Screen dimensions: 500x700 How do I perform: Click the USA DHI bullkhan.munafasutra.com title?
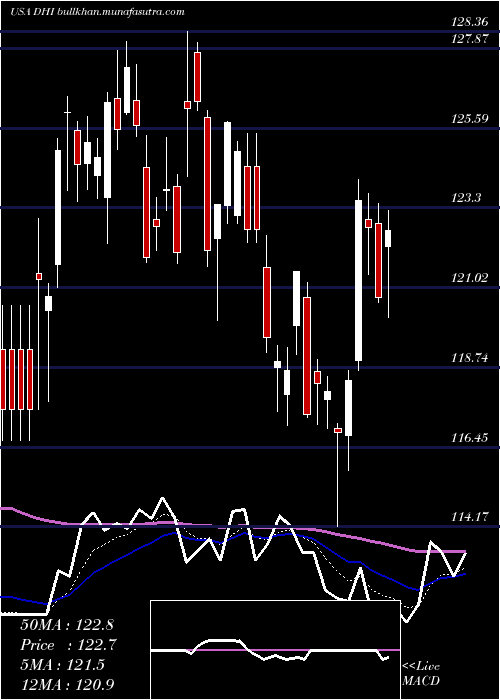coord(96,12)
